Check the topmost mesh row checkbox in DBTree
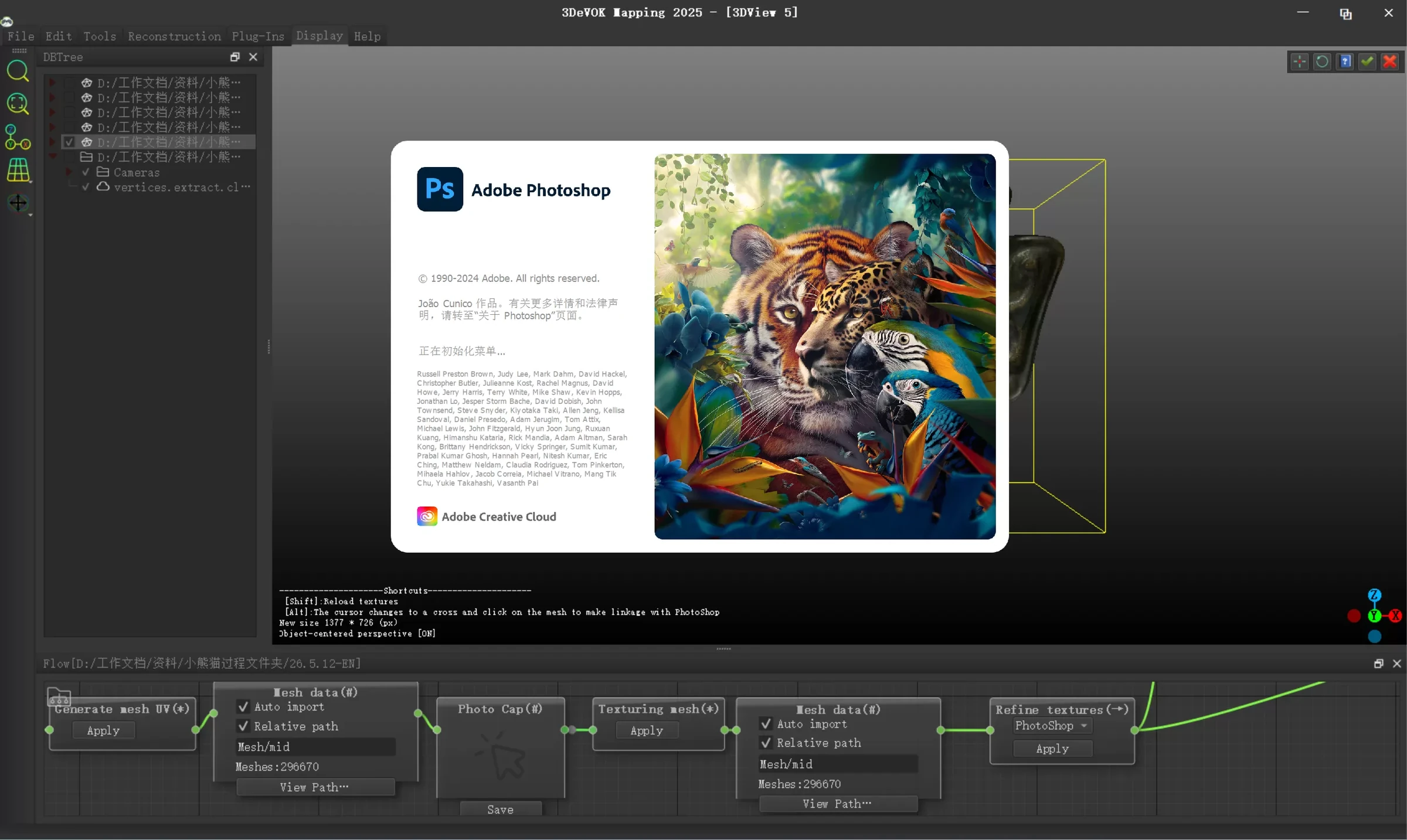Screen dimensions: 1407x840 pyautogui.click(x=69, y=83)
